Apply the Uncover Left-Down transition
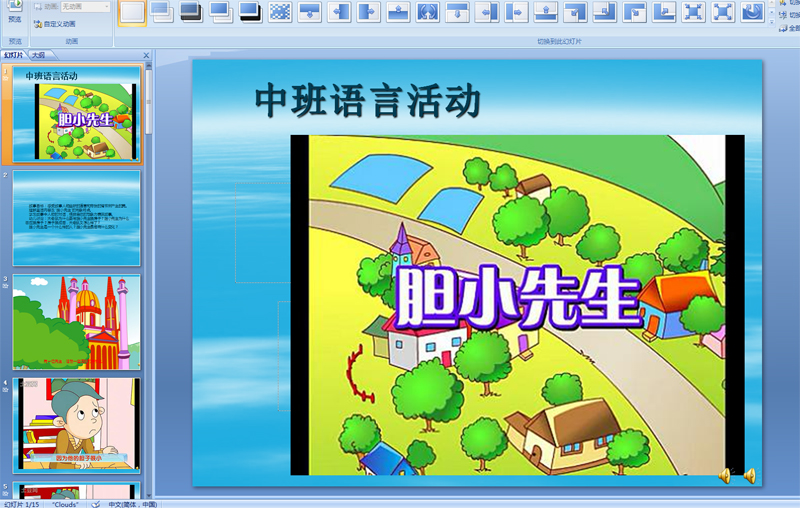This screenshot has height=508, width=800. [x=576, y=12]
